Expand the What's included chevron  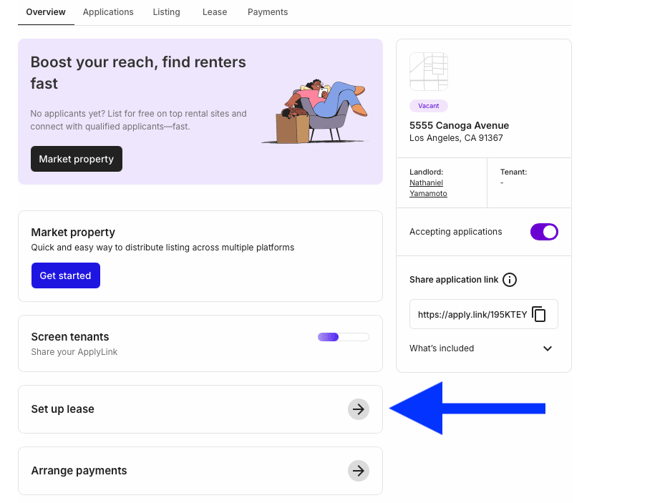[547, 348]
